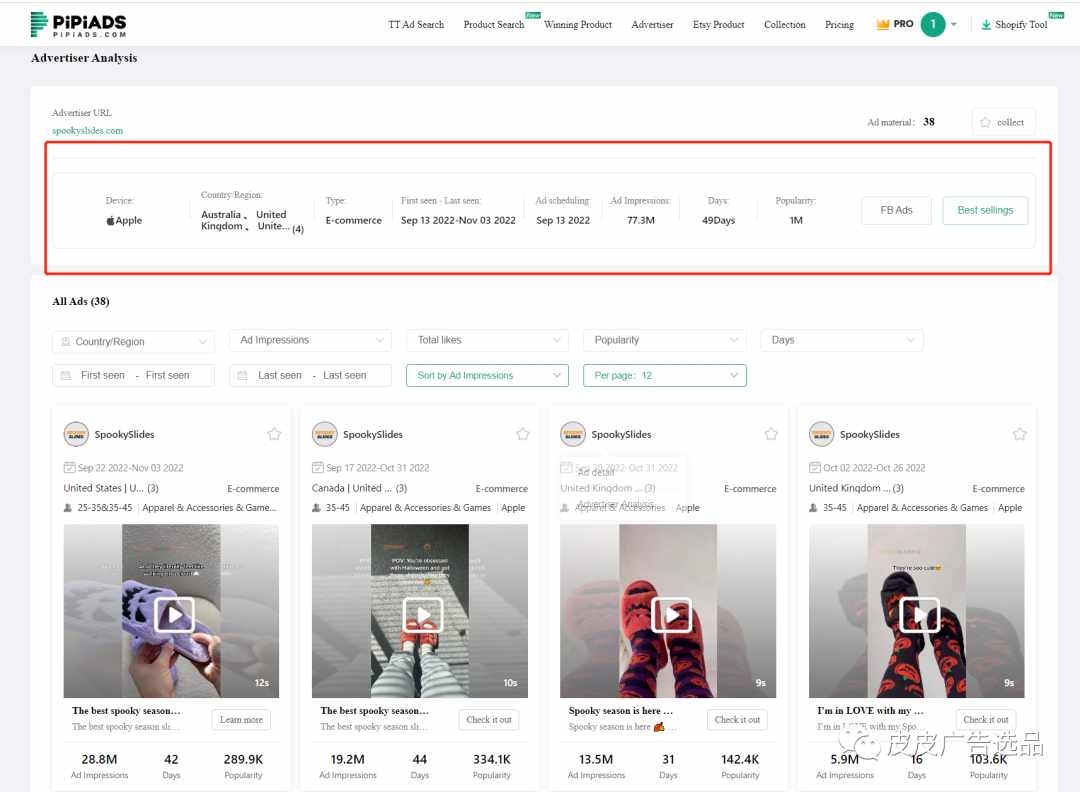Image resolution: width=1080 pixels, height=792 pixels.
Task: Click calendar icon beside Oct 02 2022-Oct 26 2022
Action: (x=814, y=468)
